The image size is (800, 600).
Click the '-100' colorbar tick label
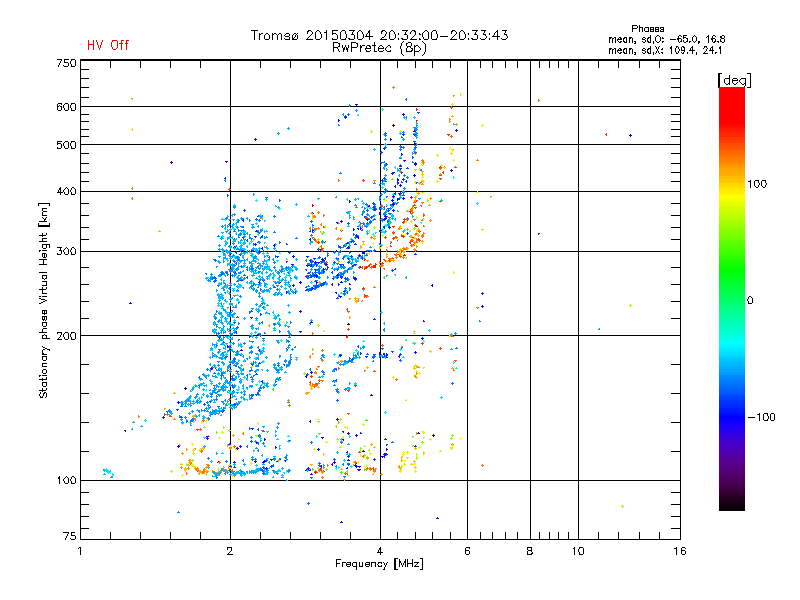click(762, 417)
